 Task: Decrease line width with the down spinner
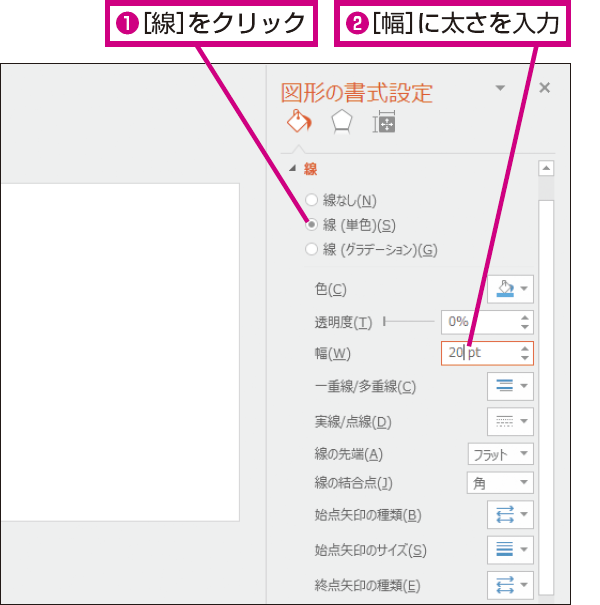click(x=524, y=358)
